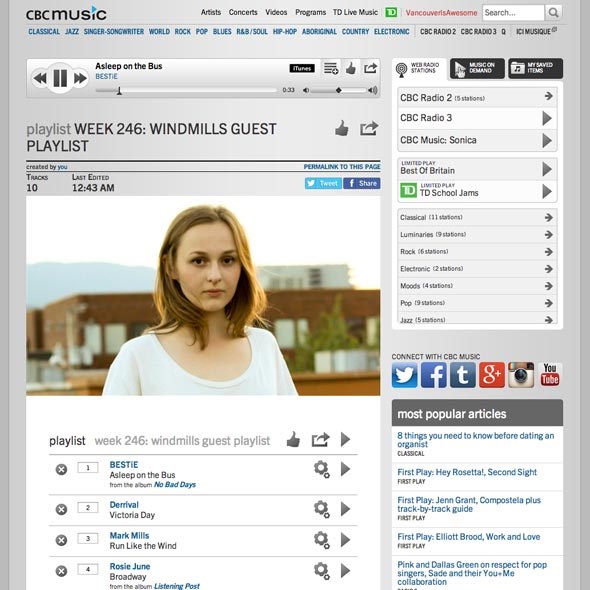This screenshot has width=590, height=590.
Task: Adjust the volume slider knob
Action: click(339, 90)
